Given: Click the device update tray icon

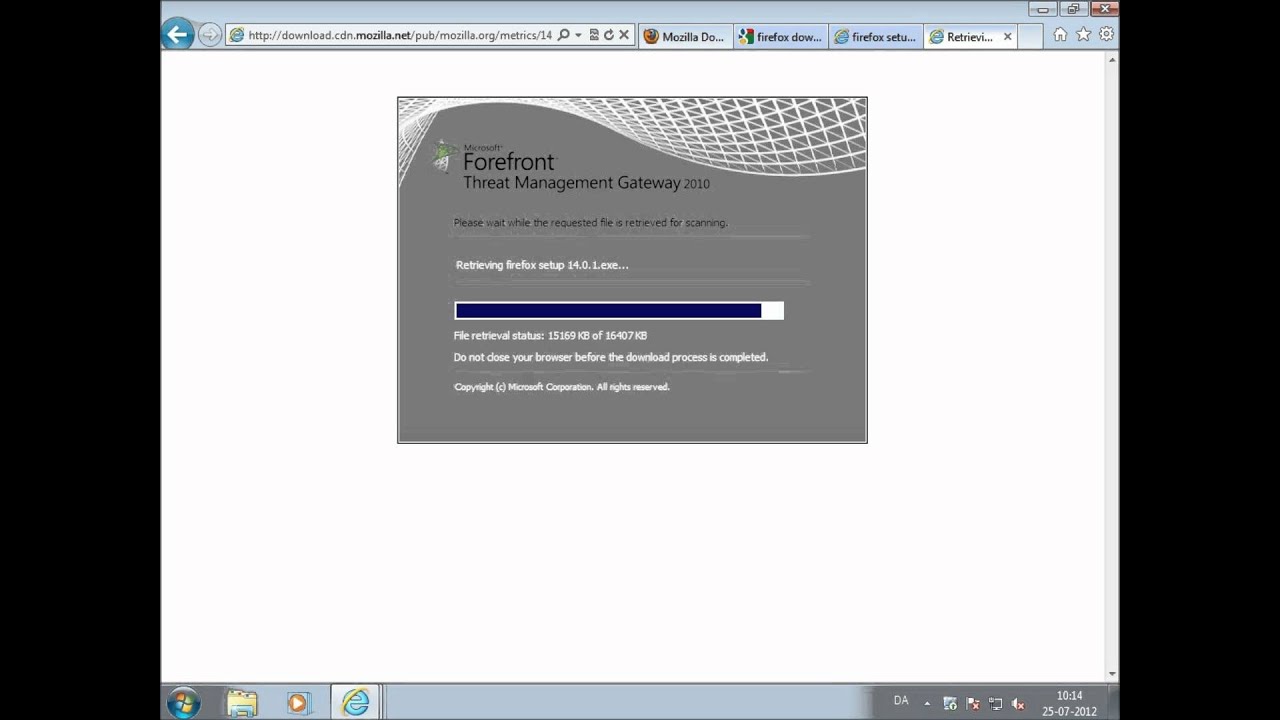Looking at the screenshot, I should click(950, 704).
